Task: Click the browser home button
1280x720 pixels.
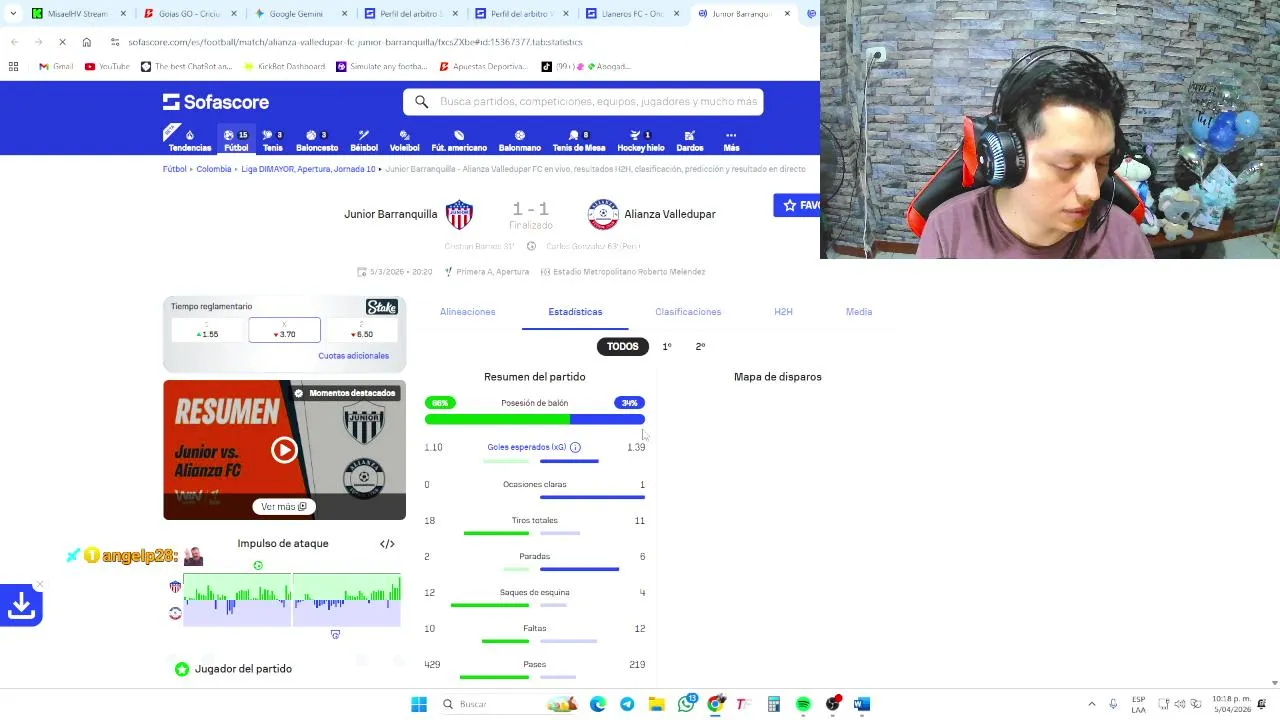Action: pos(86,42)
